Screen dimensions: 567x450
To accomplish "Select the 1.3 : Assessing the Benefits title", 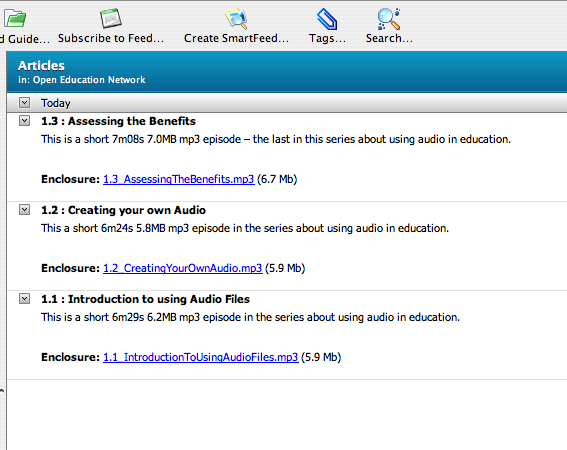I will (x=118, y=121).
